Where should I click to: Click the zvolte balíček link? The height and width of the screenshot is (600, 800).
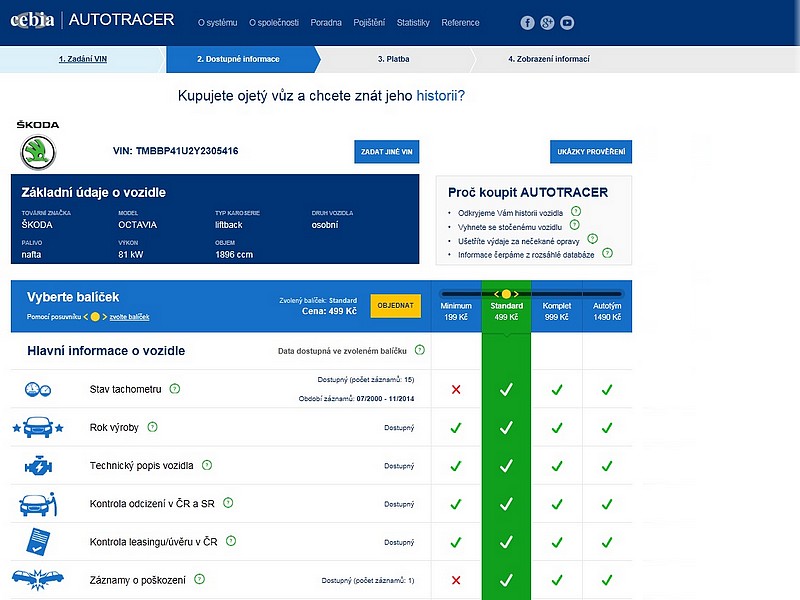point(129,317)
